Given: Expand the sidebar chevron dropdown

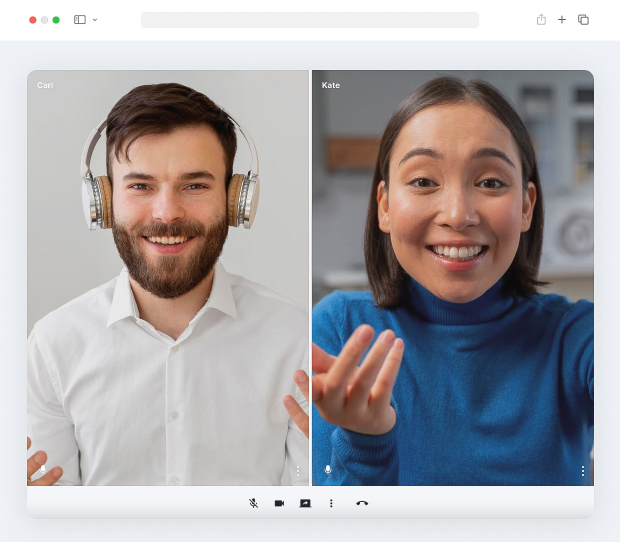Looking at the screenshot, I should (x=95, y=20).
